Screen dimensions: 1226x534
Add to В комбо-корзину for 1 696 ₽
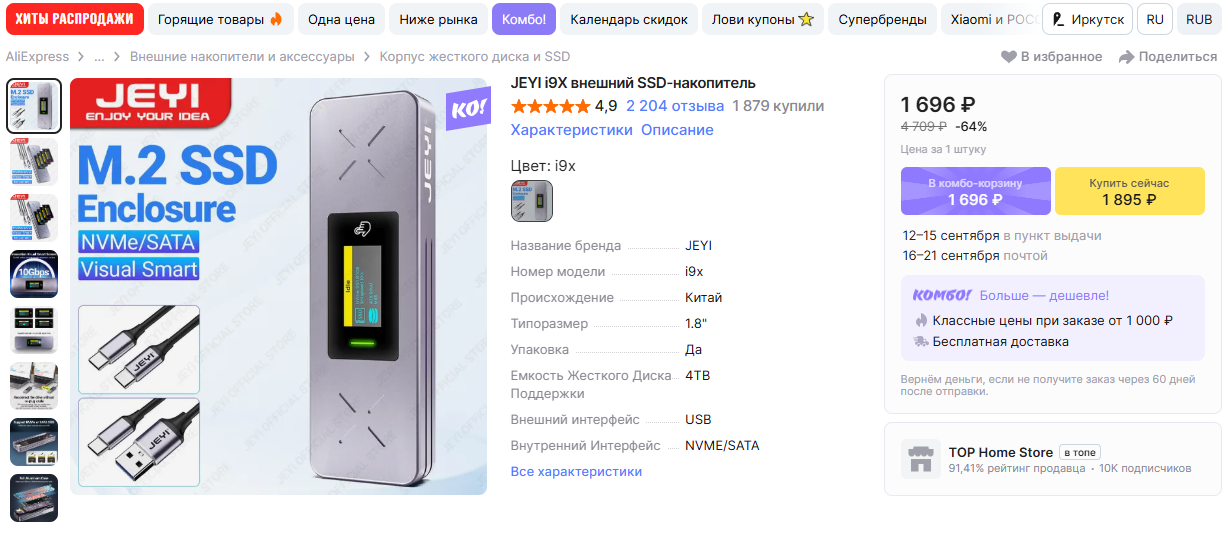coord(975,191)
